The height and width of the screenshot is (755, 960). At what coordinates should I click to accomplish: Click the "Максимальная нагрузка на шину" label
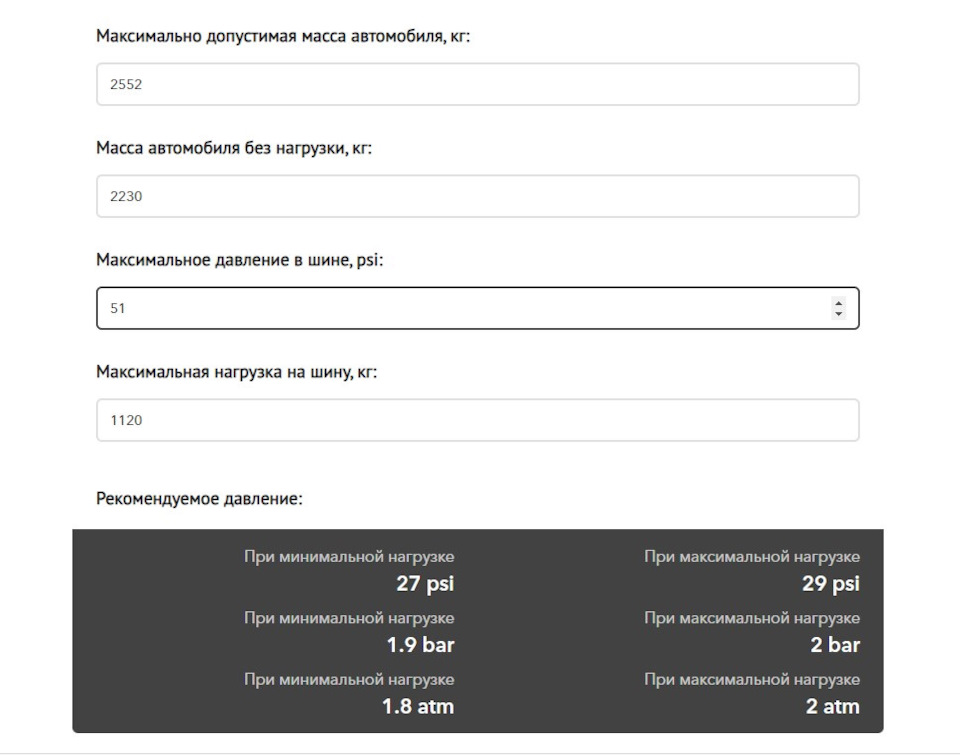[236, 373]
